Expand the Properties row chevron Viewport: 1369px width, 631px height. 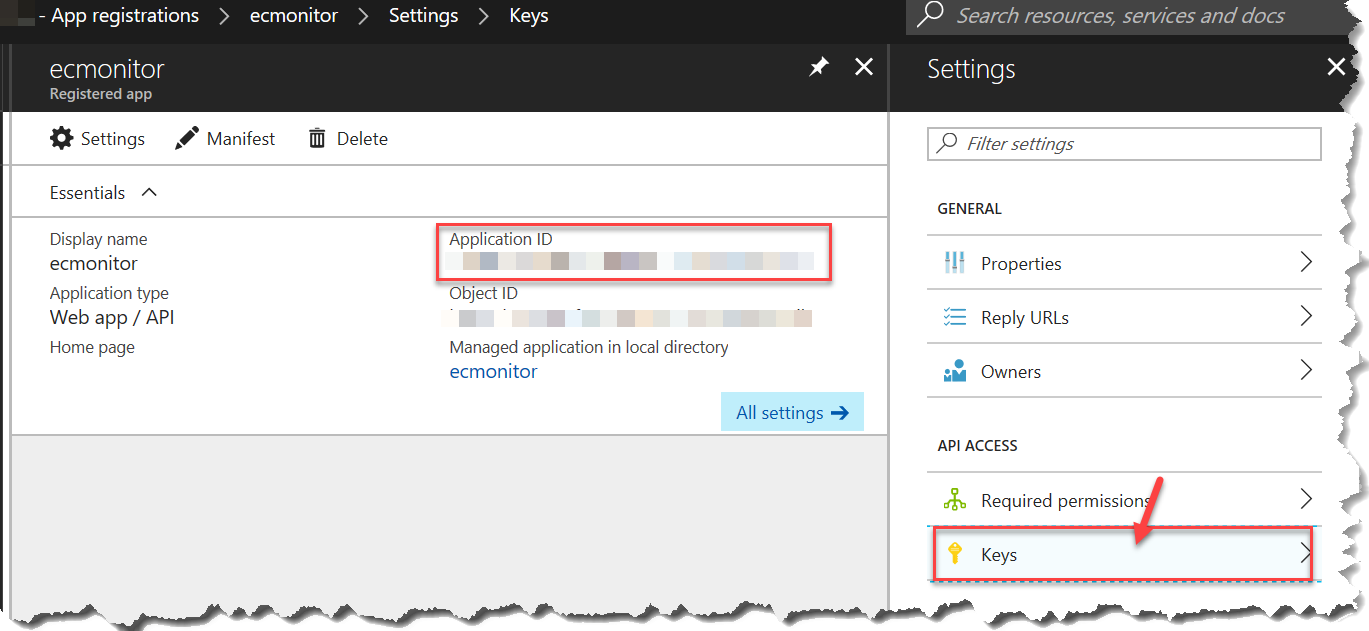pyautogui.click(x=1305, y=262)
